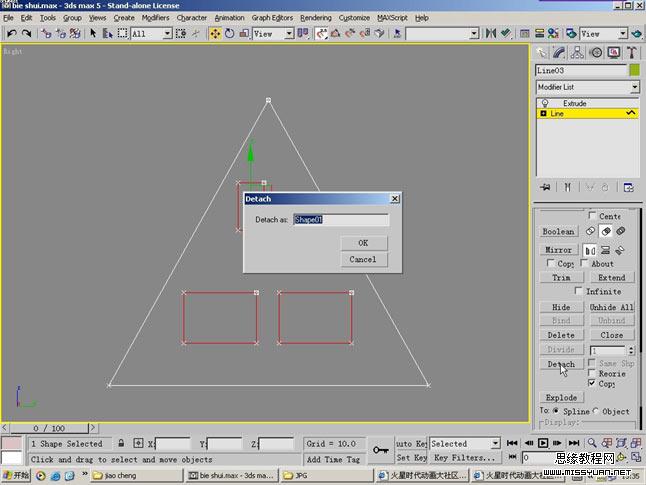This screenshot has width=646, height=485.
Task: Click the Detach as name field
Action: click(341, 220)
